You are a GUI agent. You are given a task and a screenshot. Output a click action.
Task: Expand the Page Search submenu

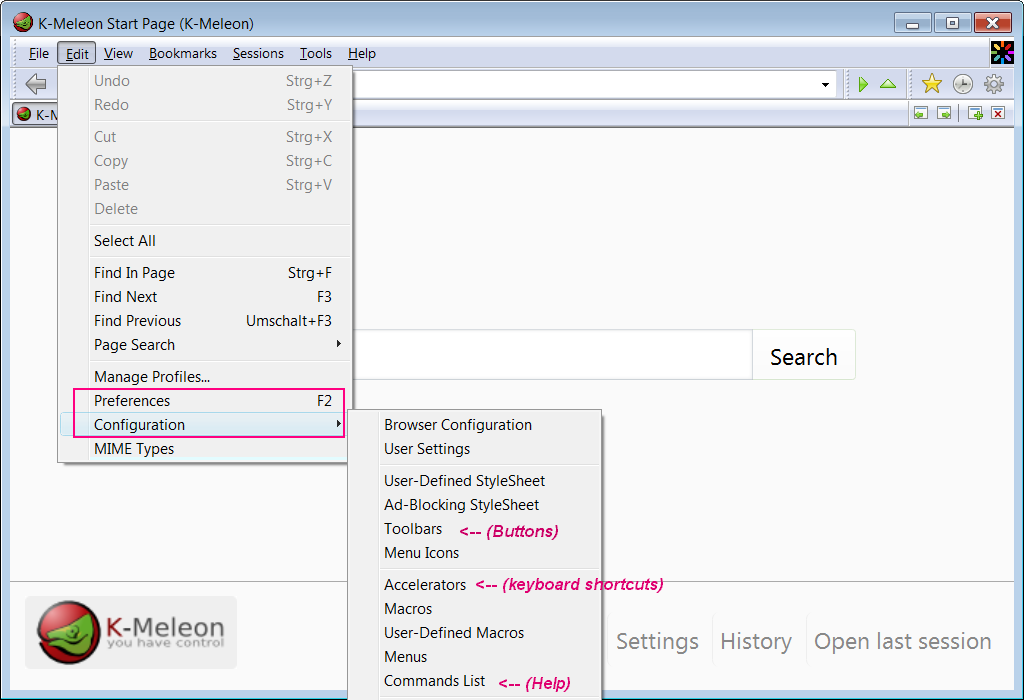pyautogui.click(x=200, y=344)
